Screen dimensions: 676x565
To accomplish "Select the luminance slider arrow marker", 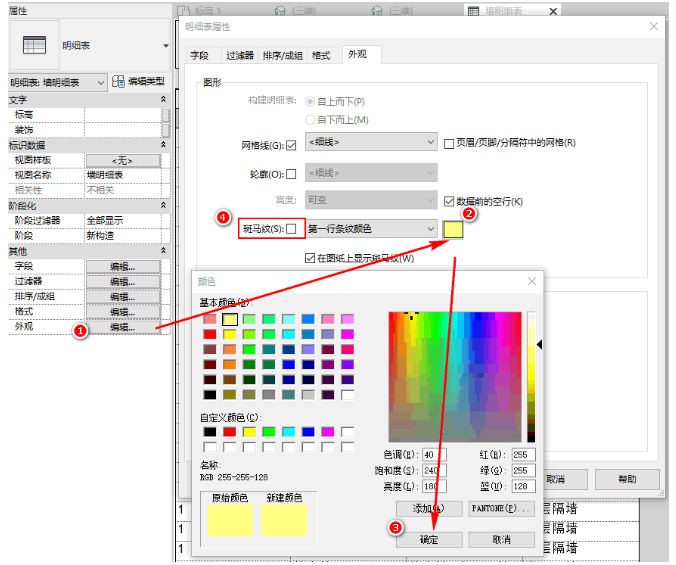I will click(539, 344).
